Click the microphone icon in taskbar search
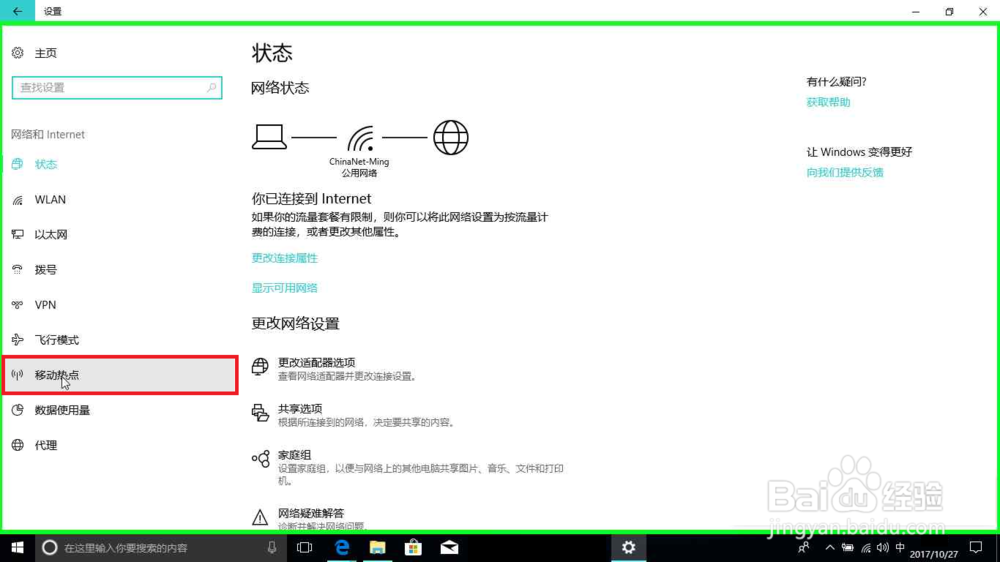This screenshot has width=1000, height=562. click(x=272, y=547)
